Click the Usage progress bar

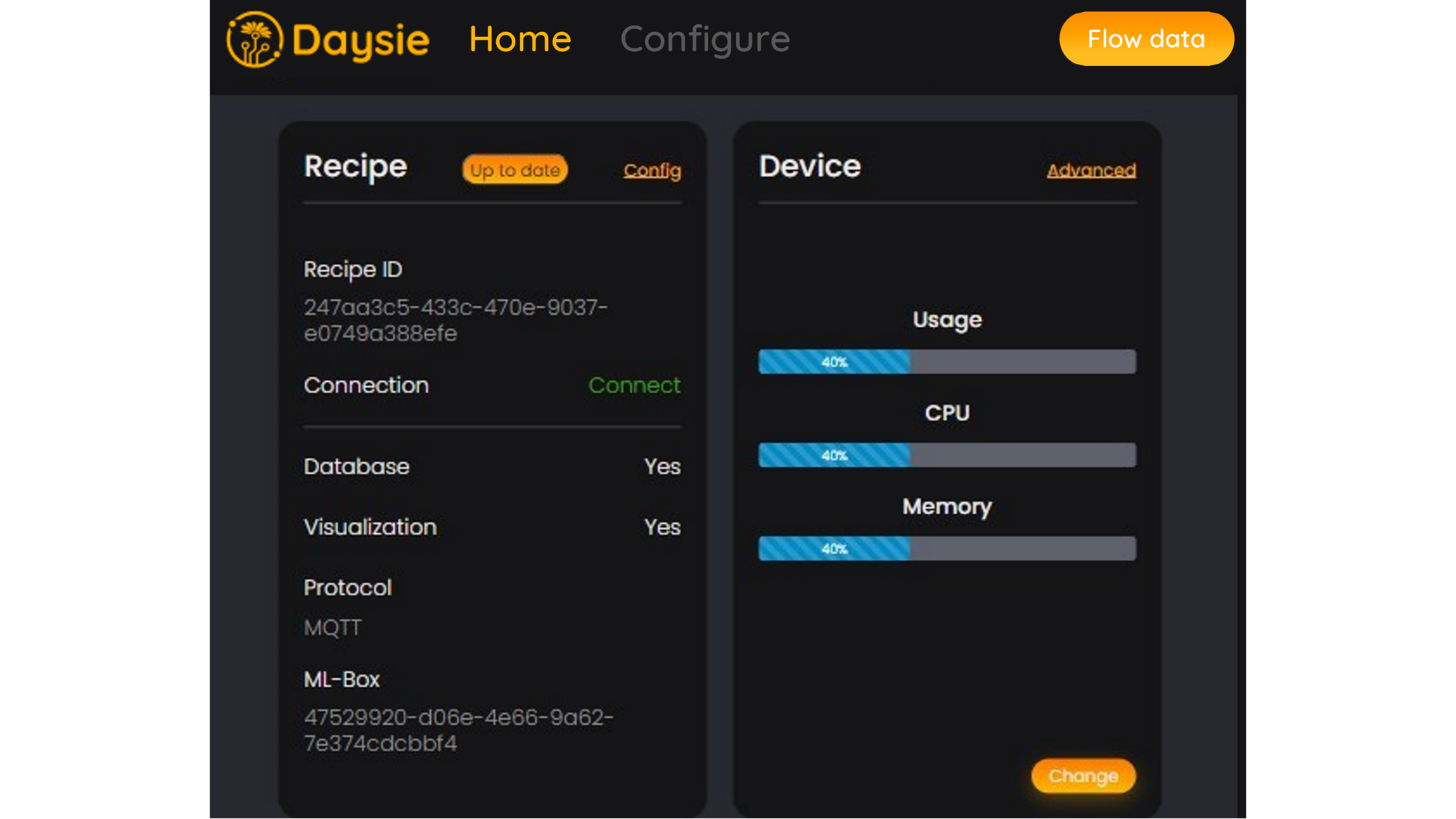point(947,363)
